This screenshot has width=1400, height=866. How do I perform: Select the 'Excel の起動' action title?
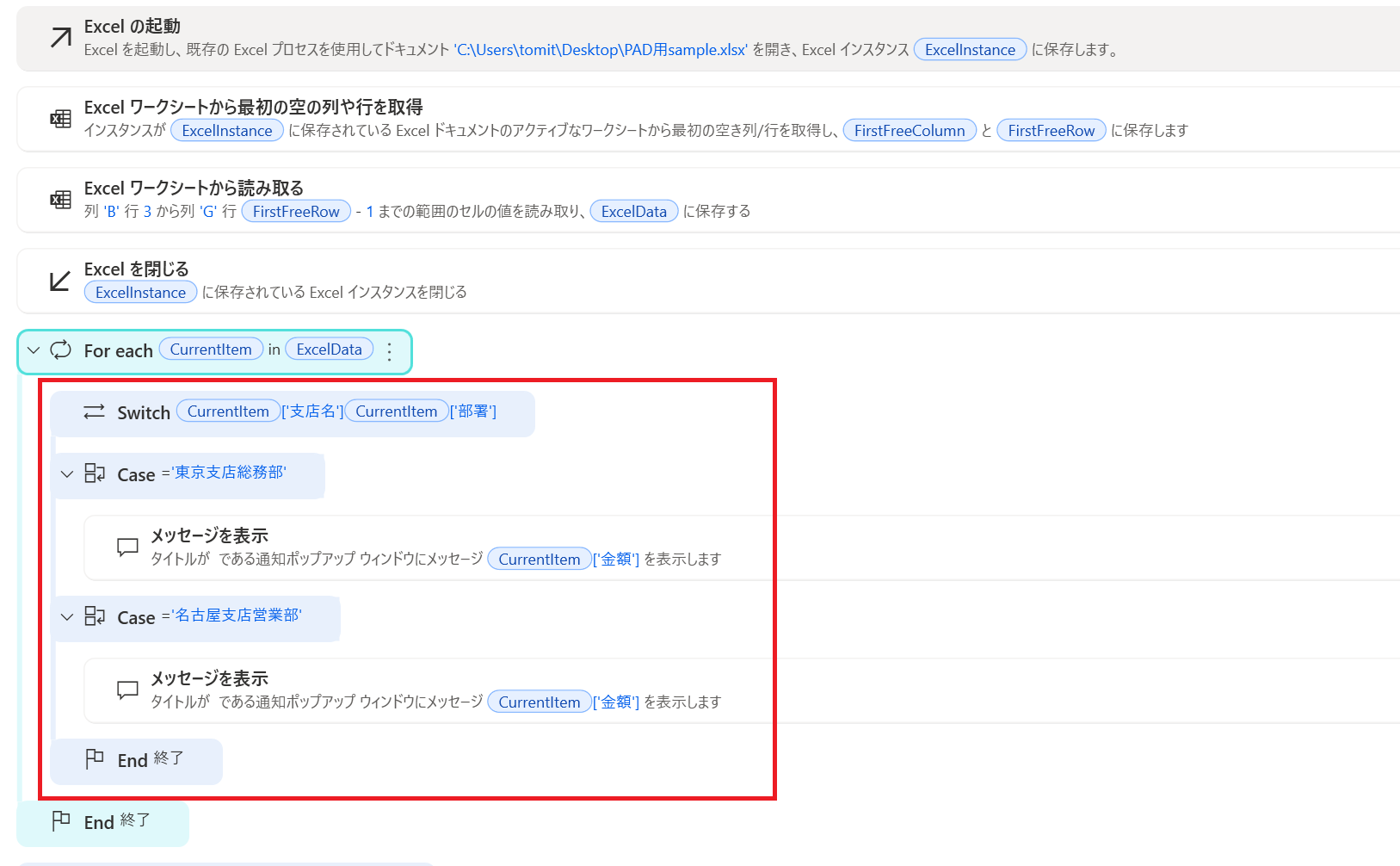click(133, 26)
